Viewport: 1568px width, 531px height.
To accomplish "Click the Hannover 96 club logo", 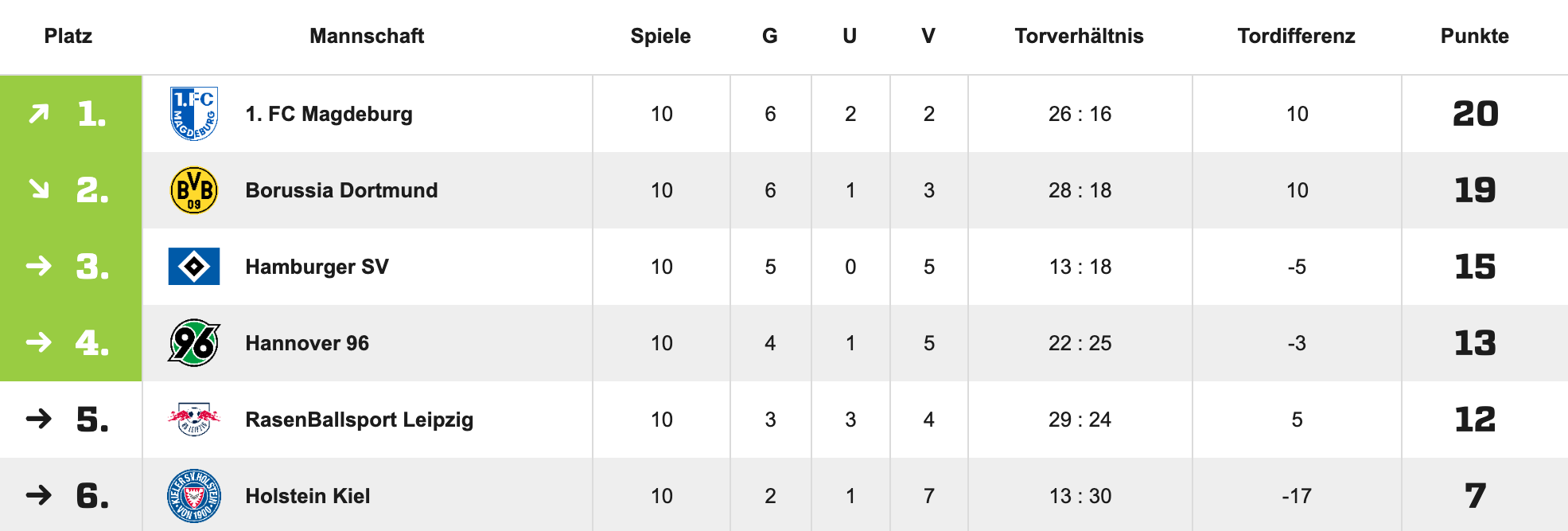I will pos(194,343).
